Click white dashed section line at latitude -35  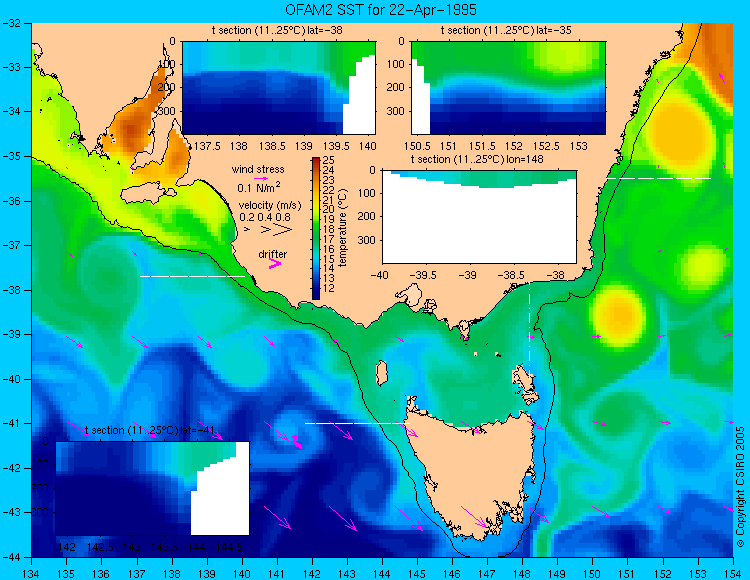659,178
